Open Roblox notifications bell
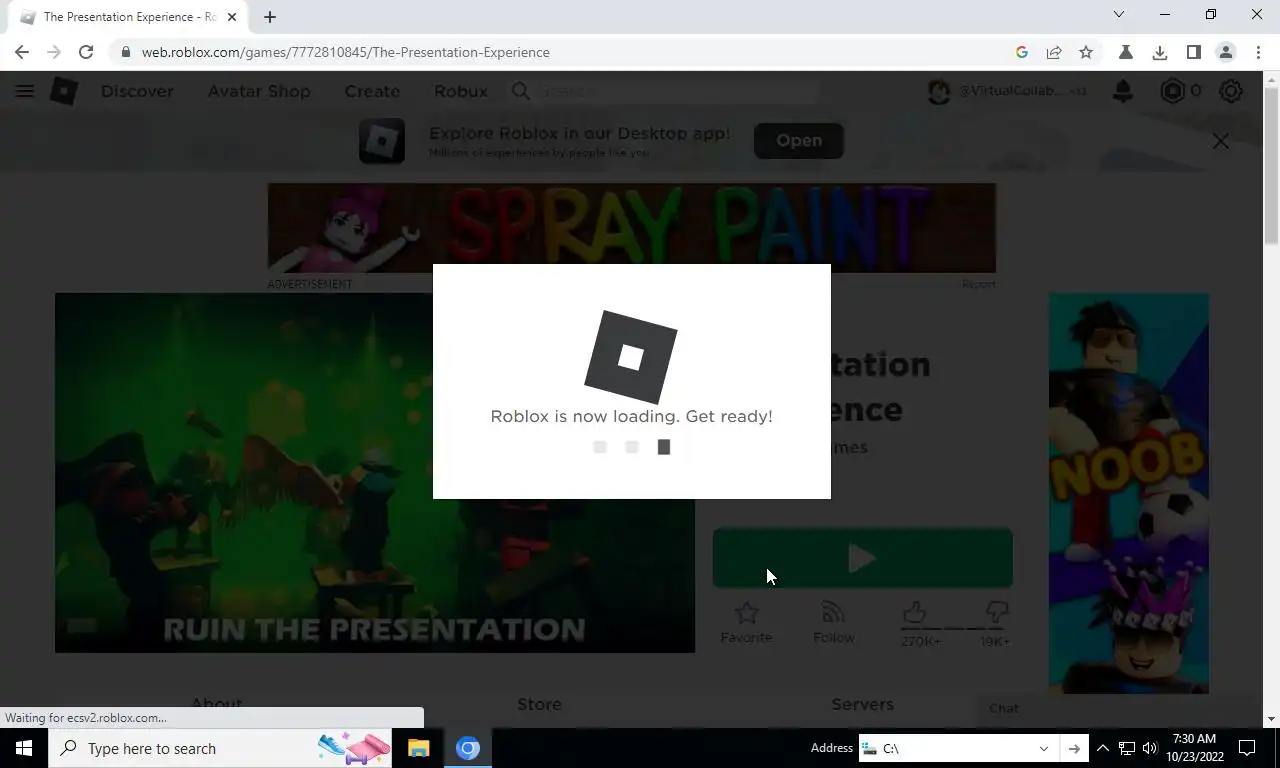 (1123, 91)
